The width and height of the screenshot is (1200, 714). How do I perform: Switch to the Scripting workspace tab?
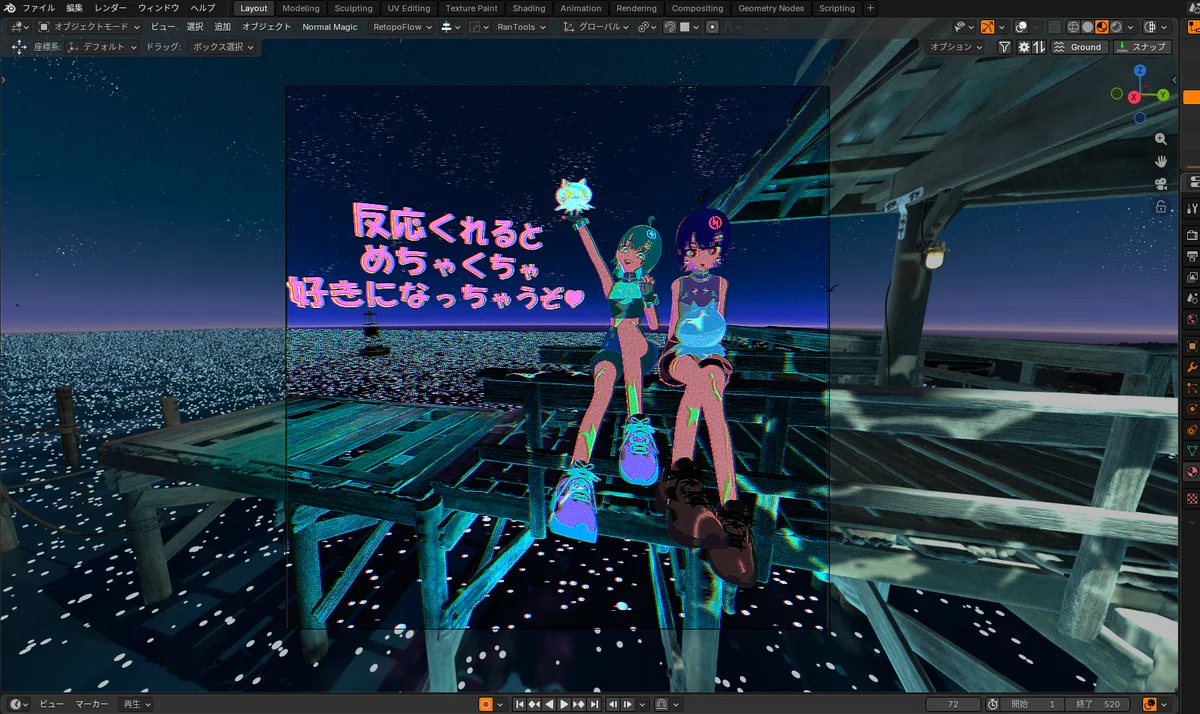pos(837,8)
